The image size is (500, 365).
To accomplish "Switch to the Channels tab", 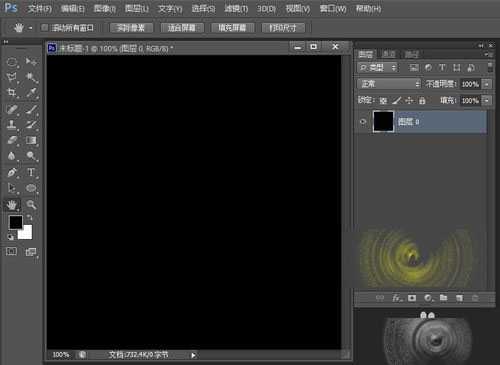I will 389,54.
